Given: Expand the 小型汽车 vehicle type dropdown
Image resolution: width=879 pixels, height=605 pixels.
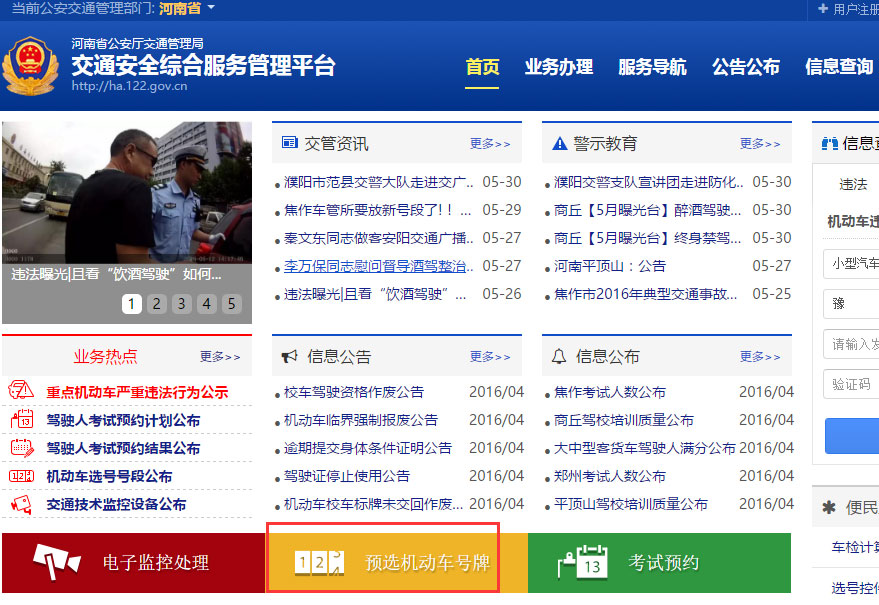Looking at the screenshot, I should (x=851, y=264).
